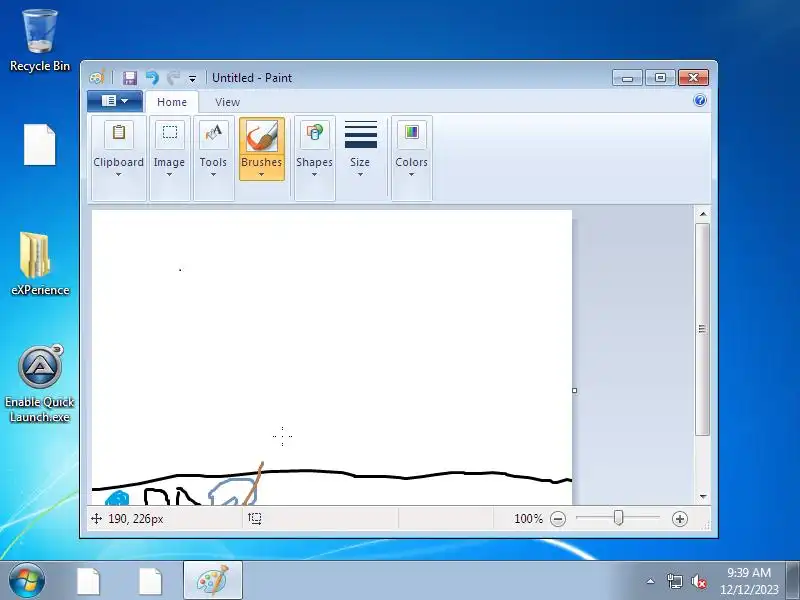Click the Redo arrow icon

click(x=173, y=78)
